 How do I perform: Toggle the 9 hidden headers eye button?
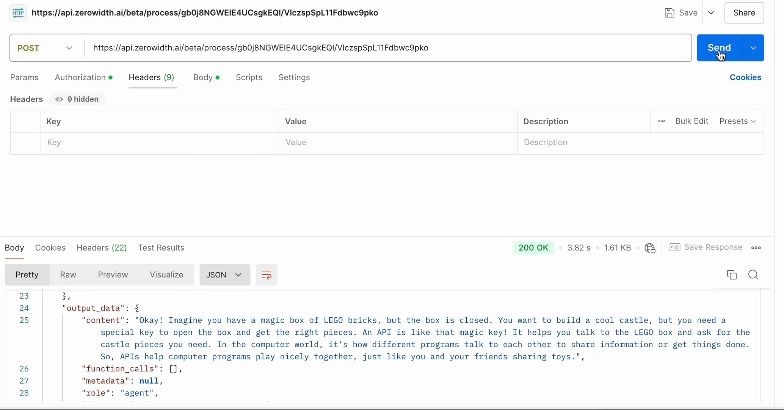77,99
